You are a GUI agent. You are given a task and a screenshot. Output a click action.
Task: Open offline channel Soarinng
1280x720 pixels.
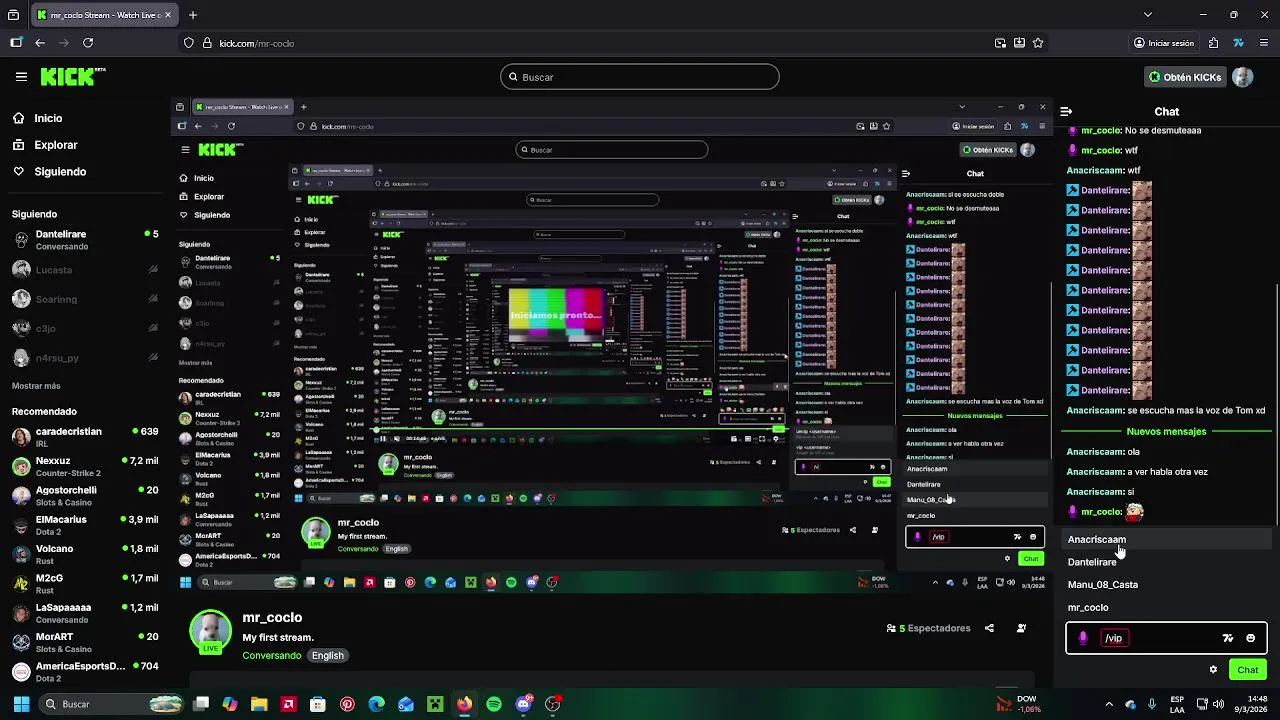[x=85, y=299]
